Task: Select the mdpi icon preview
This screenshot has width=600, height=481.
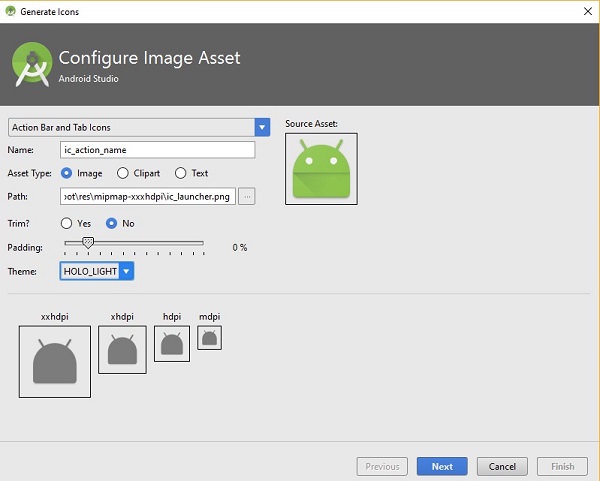Action: pyautogui.click(x=209, y=338)
